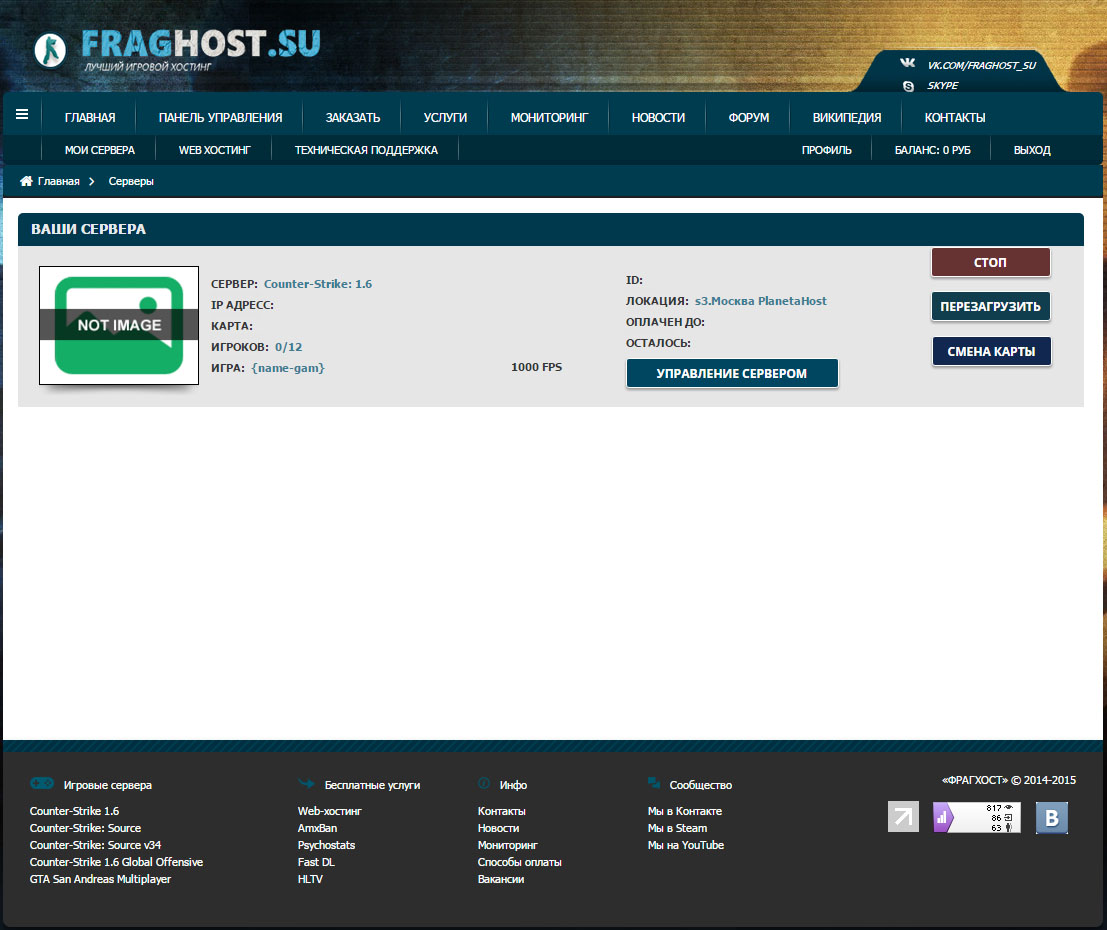Viewport: 1107px width, 930px height.
Task: Click the СМЕНА КАРТЫ button
Action: (991, 351)
